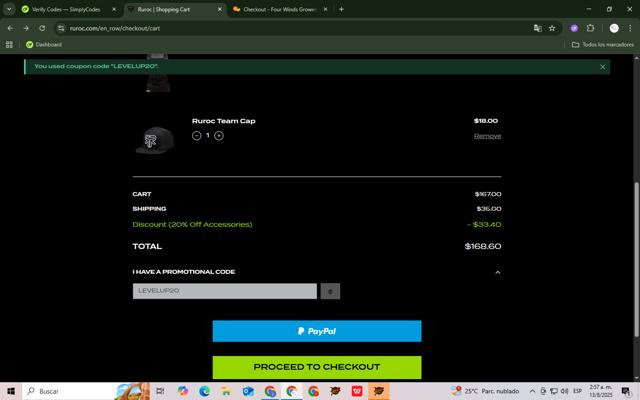This screenshot has width=640, height=400.
Task: Go forward to next page
Action: pyautogui.click(x=26, y=28)
